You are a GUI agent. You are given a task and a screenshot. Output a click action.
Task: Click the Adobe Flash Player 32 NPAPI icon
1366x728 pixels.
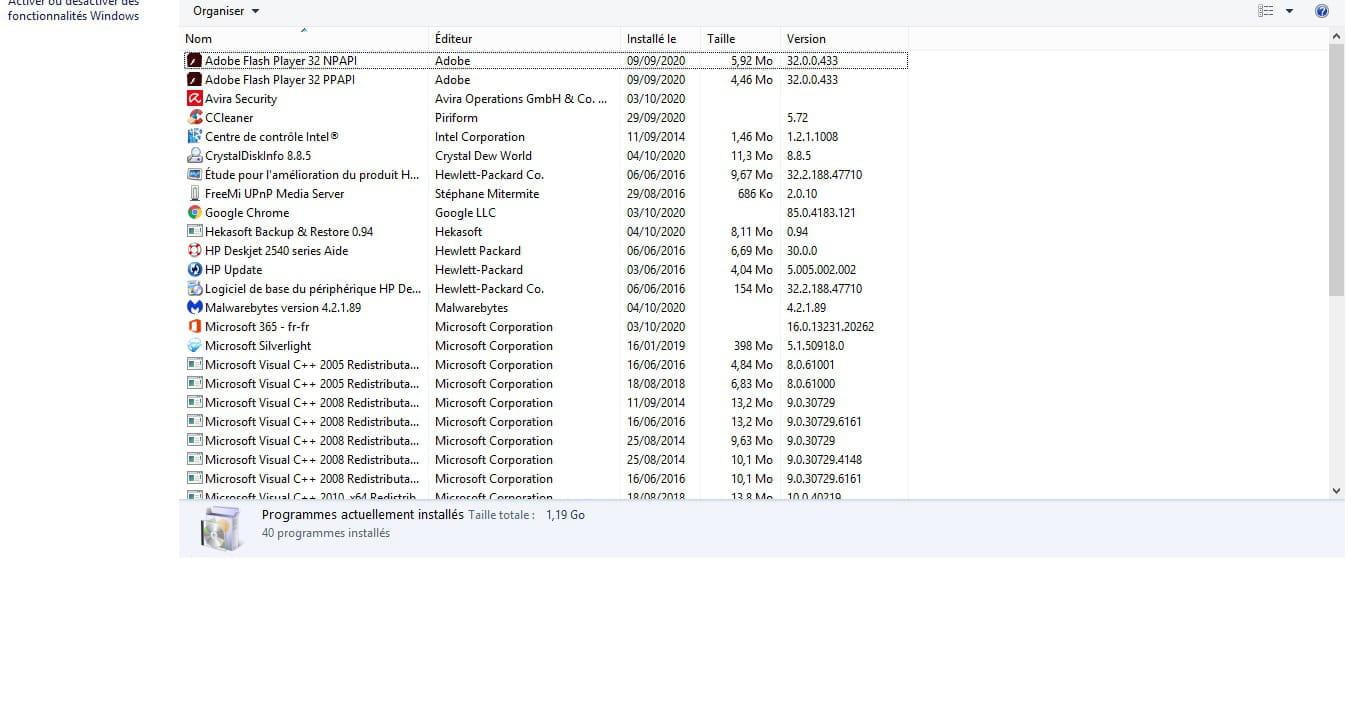pos(195,61)
